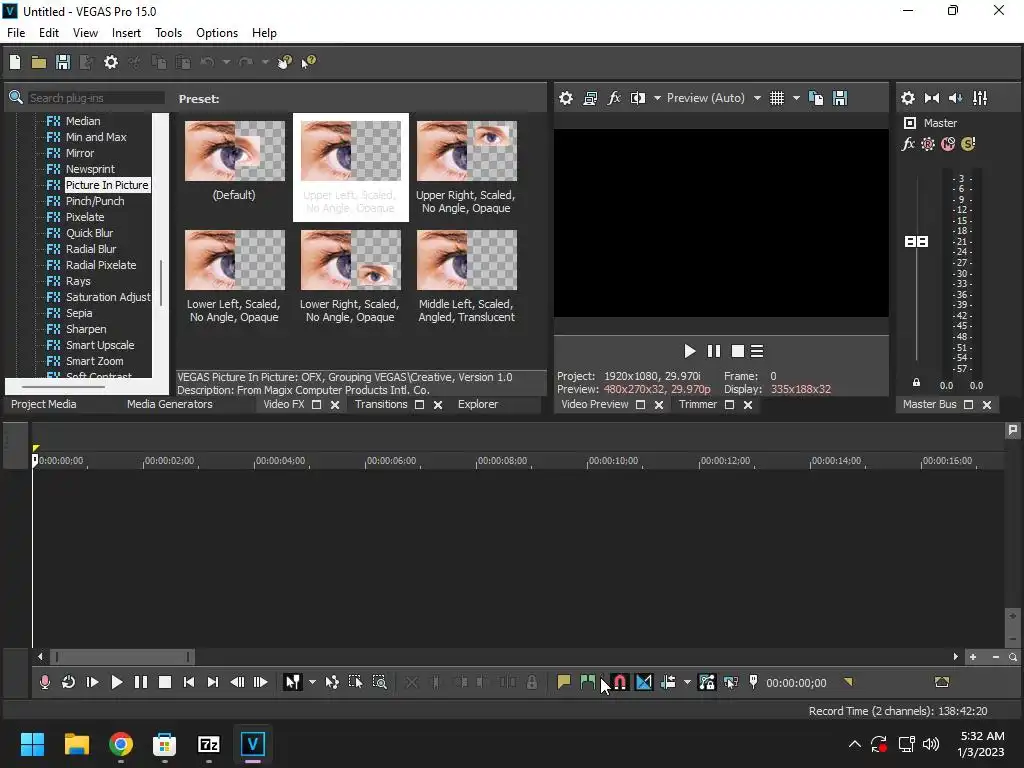Toggle dim output icon in Master Bus
This screenshot has width=1024, height=768.
[955, 98]
